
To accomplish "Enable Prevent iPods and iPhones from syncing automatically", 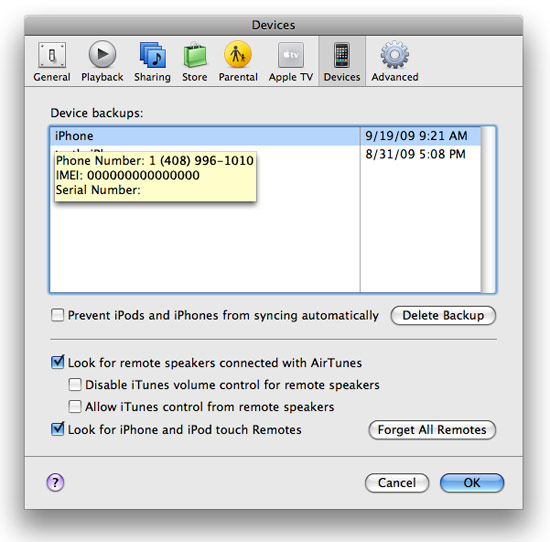I will (x=58, y=315).
